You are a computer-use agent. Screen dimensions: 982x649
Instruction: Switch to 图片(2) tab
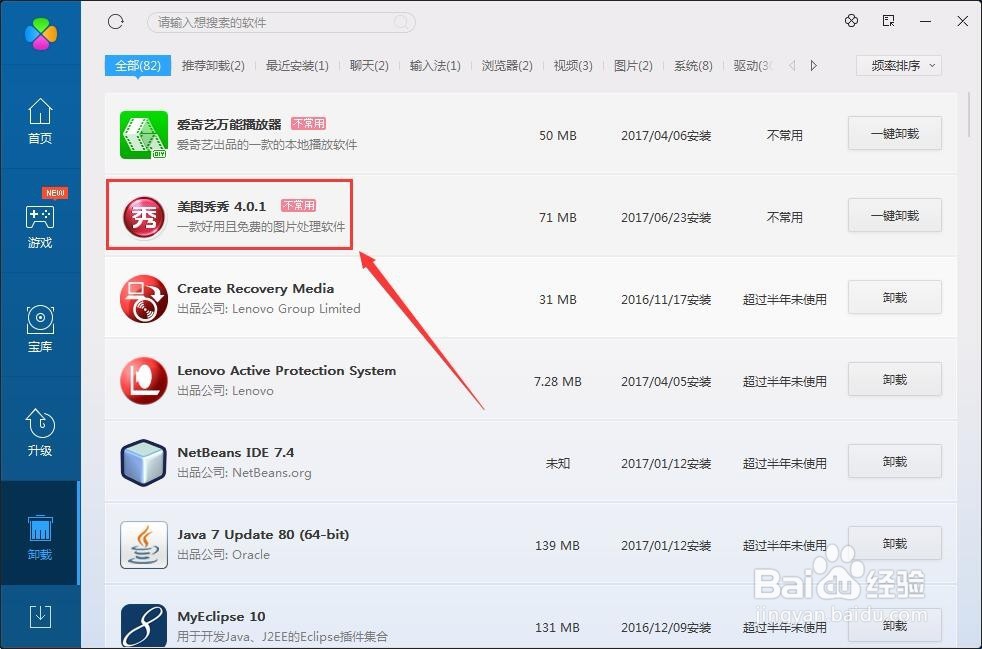[x=633, y=65]
